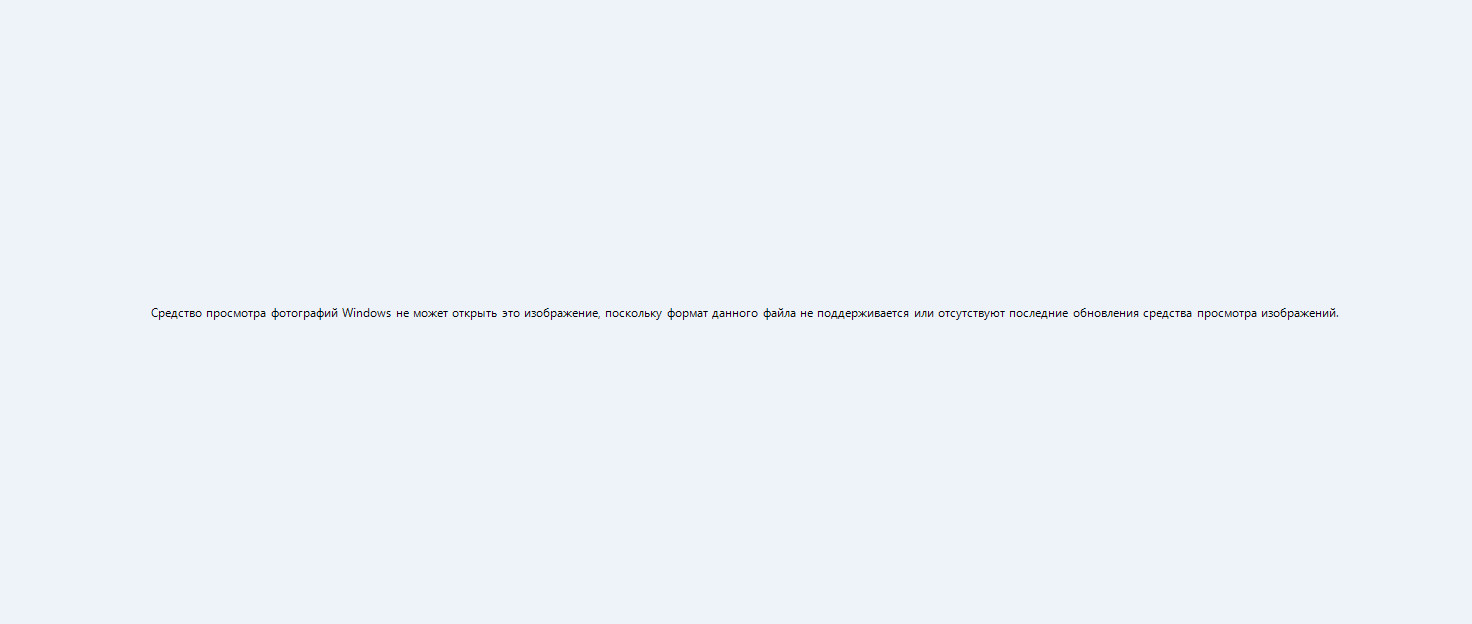
Task: Click the word "средства" near the message end
Action: (1168, 313)
